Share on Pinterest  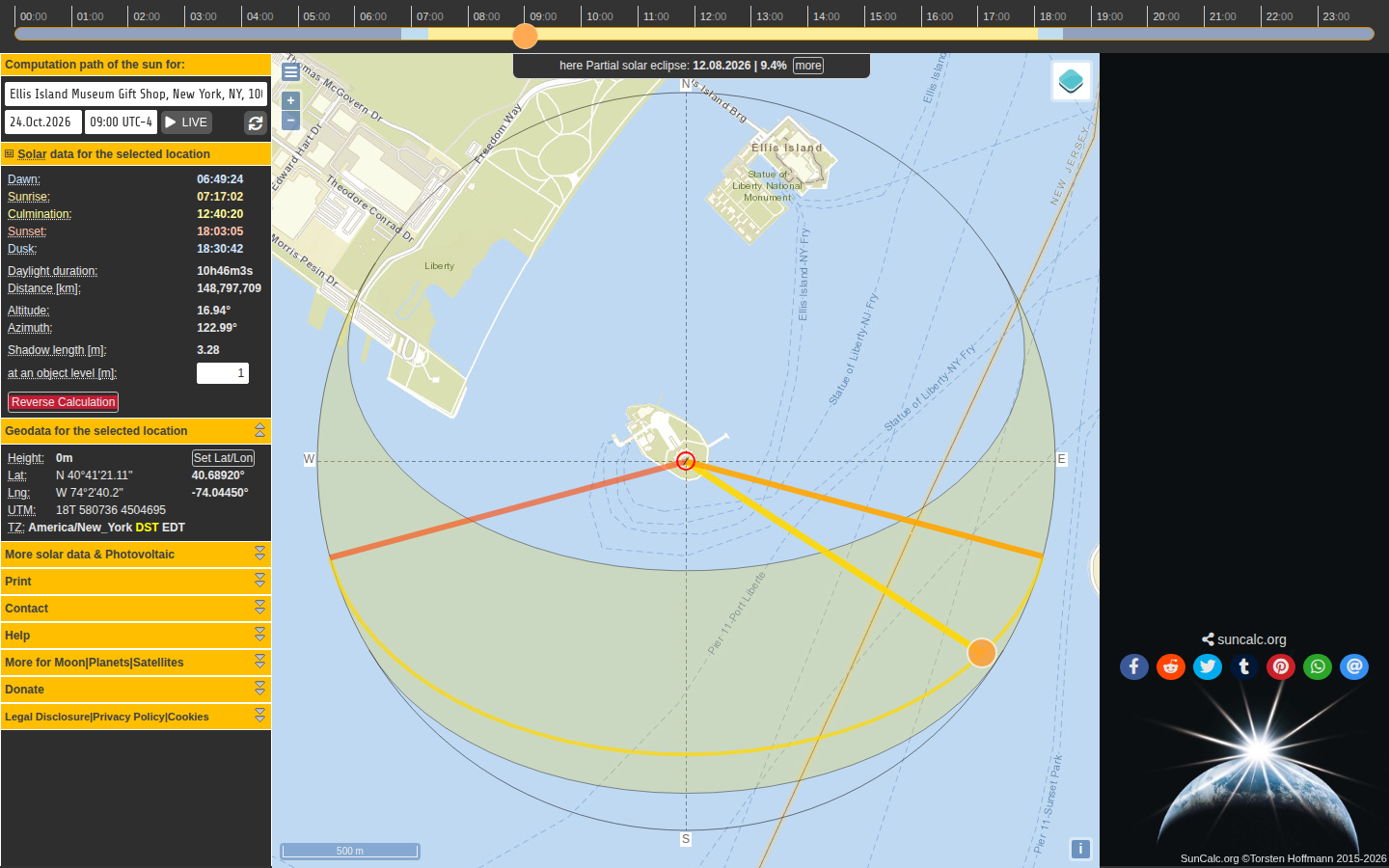click(1281, 666)
